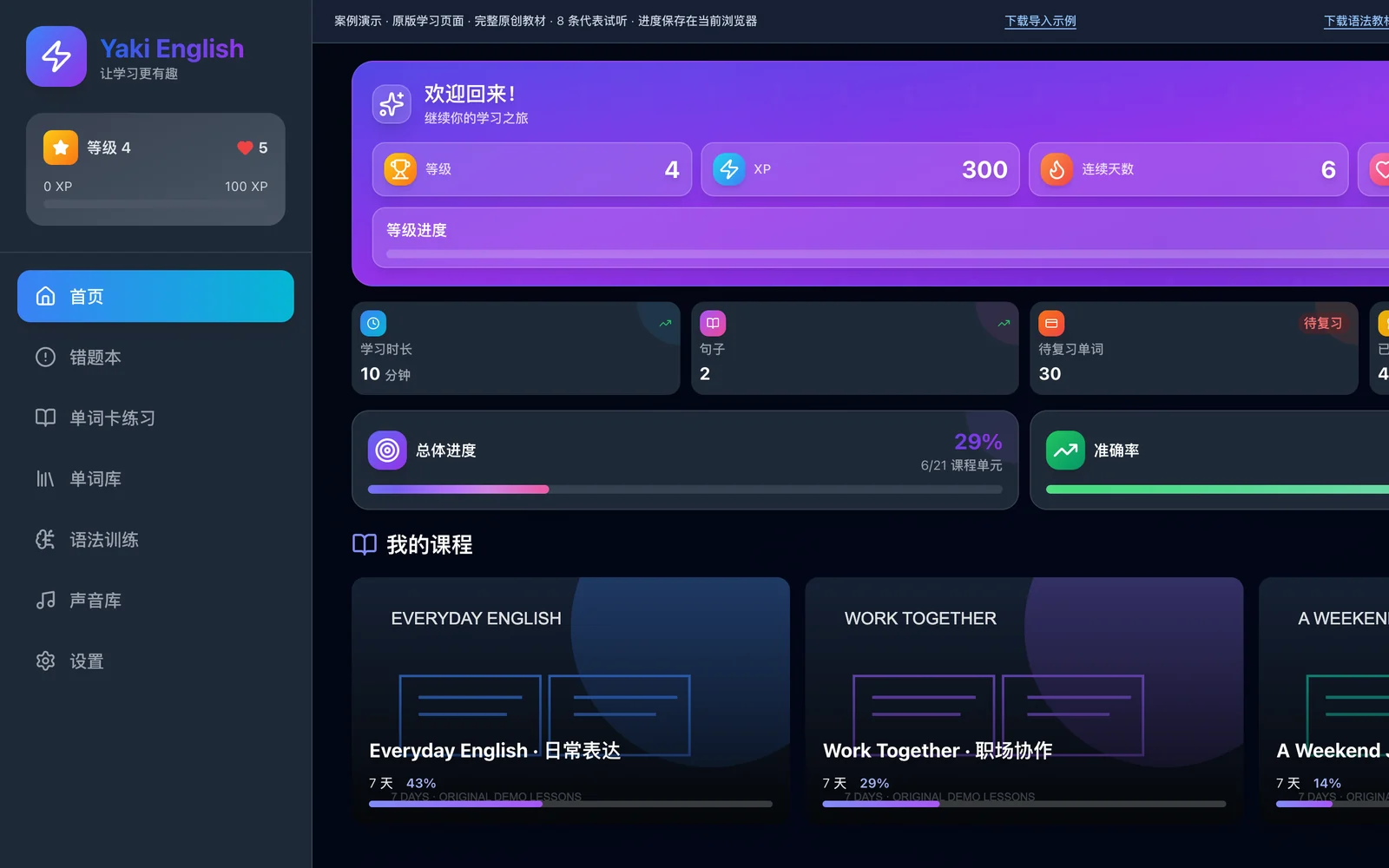1389x868 pixels.
Task: Click the red heart lives icon
Action: (x=245, y=148)
